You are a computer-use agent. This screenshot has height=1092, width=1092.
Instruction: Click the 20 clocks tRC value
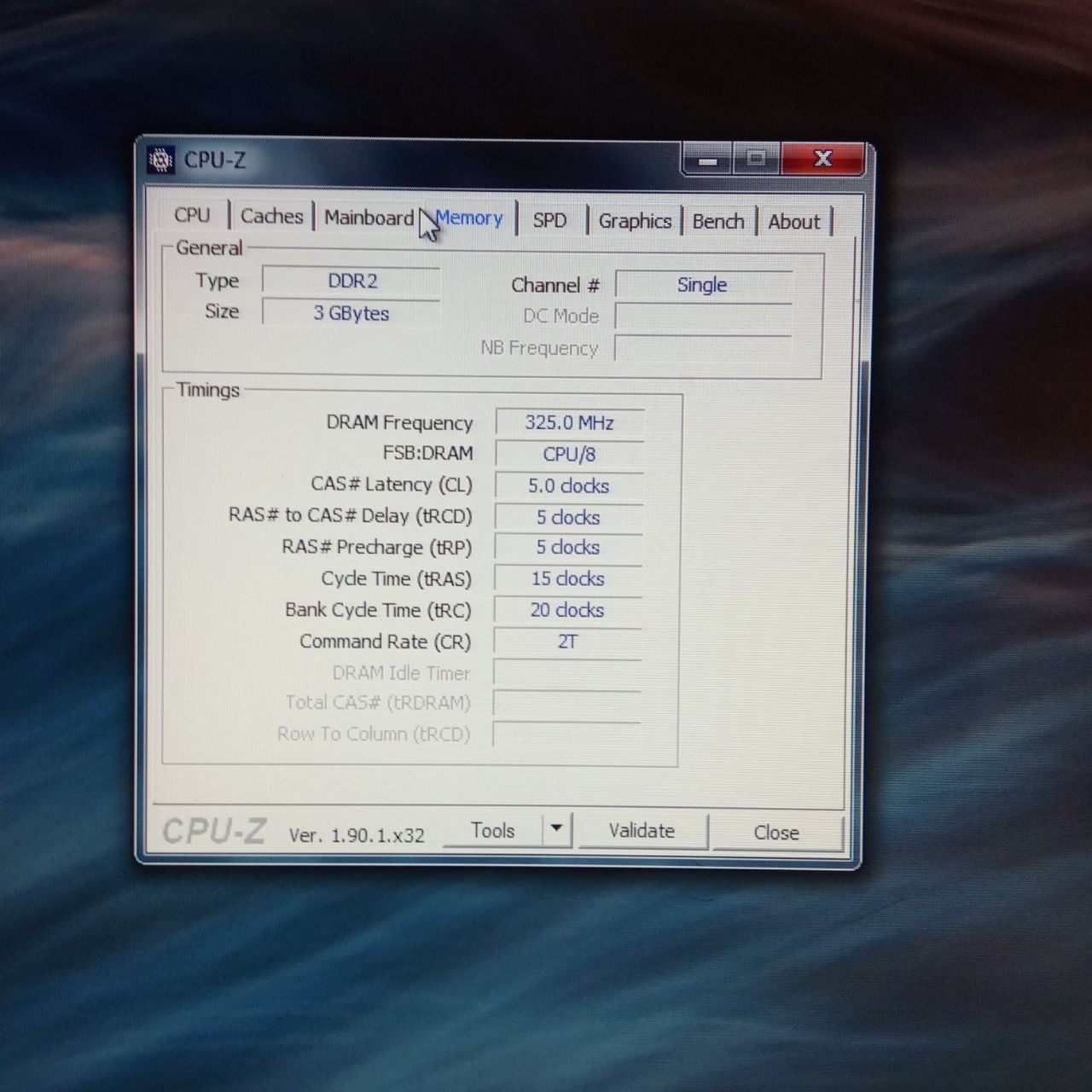click(x=567, y=610)
